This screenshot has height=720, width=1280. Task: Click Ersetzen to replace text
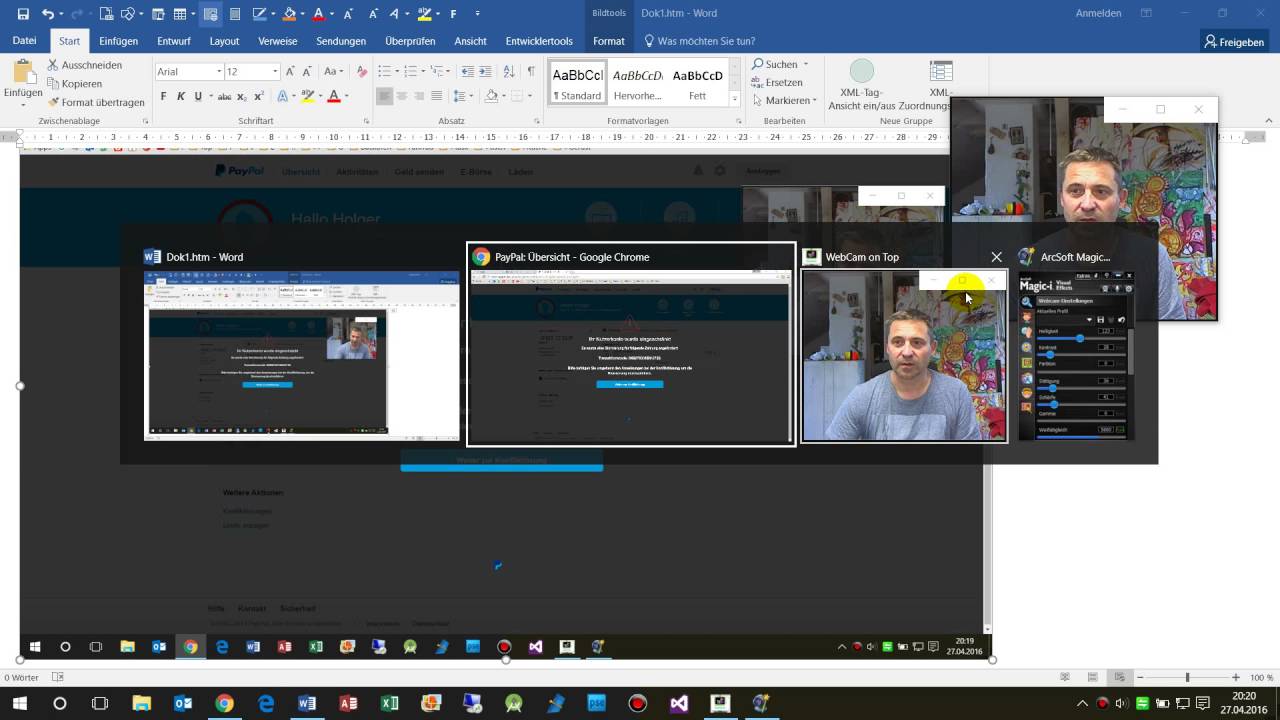(777, 82)
